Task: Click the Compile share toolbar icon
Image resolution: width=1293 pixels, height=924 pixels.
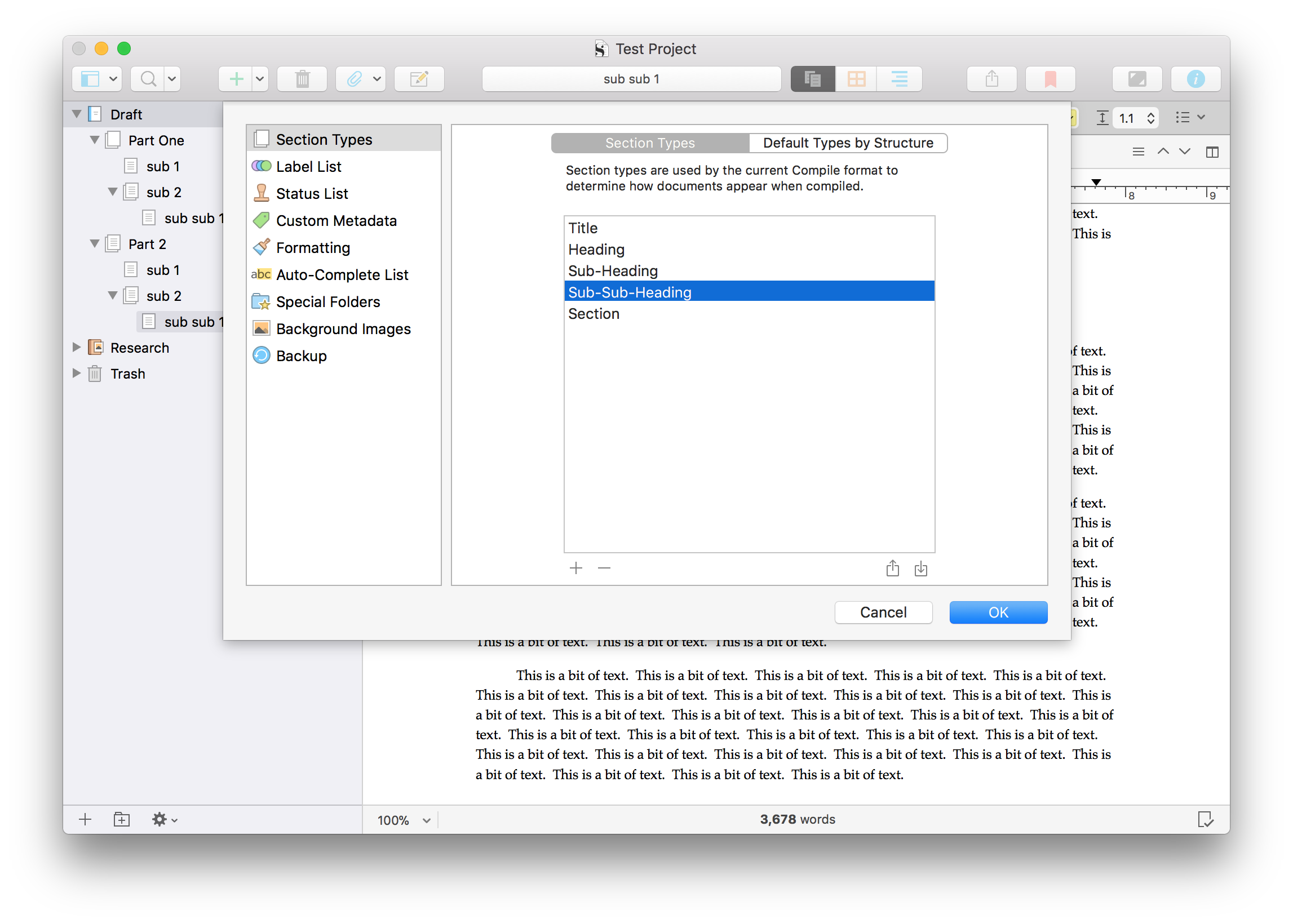Action: pyautogui.click(x=991, y=78)
